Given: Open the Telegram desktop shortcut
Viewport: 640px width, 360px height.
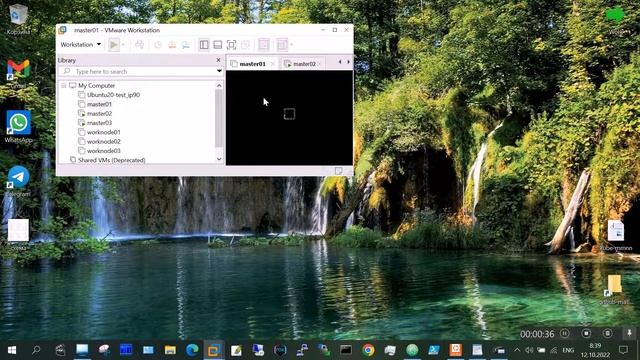Looking at the screenshot, I should tap(18, 181).
